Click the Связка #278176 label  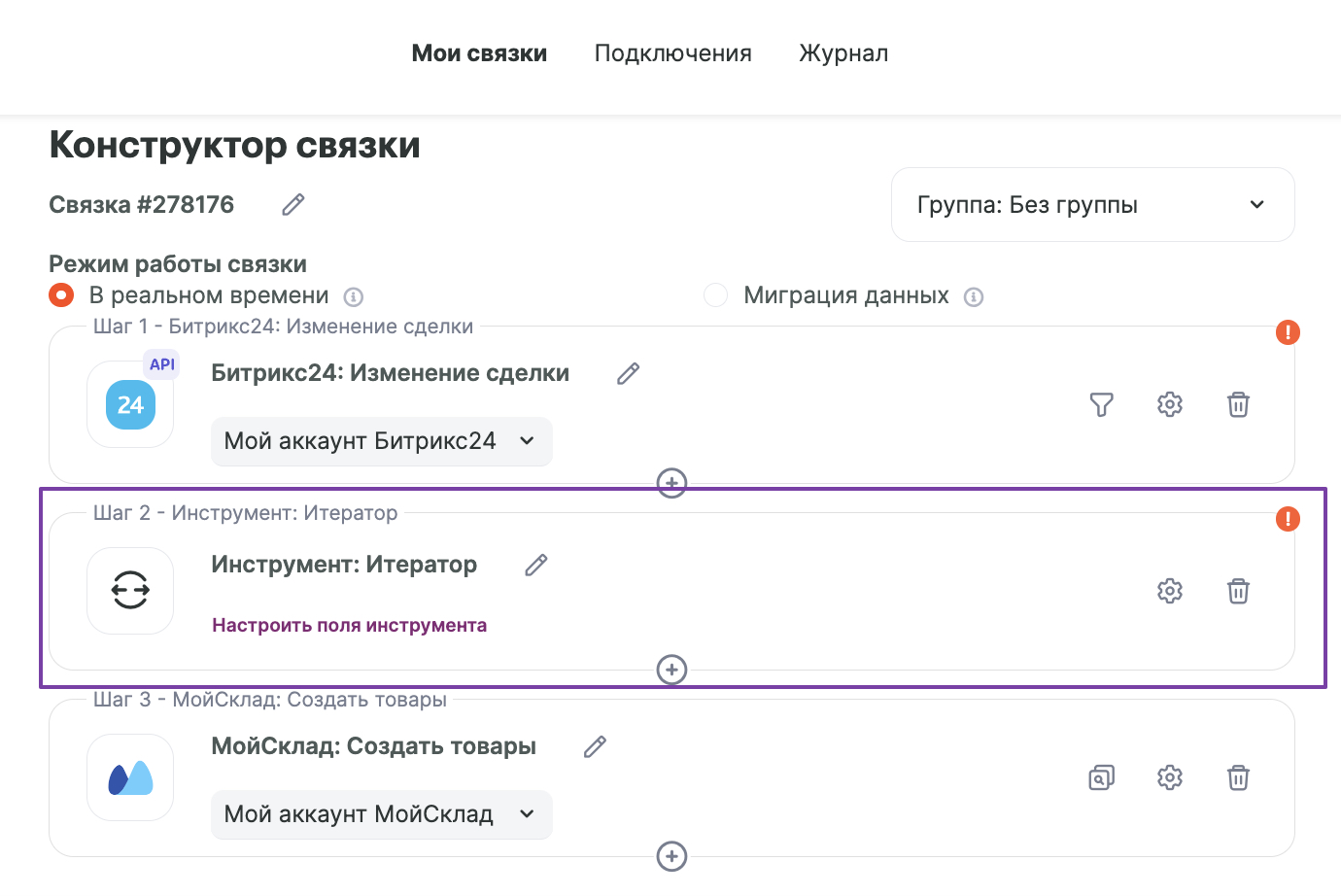(141, 204)
